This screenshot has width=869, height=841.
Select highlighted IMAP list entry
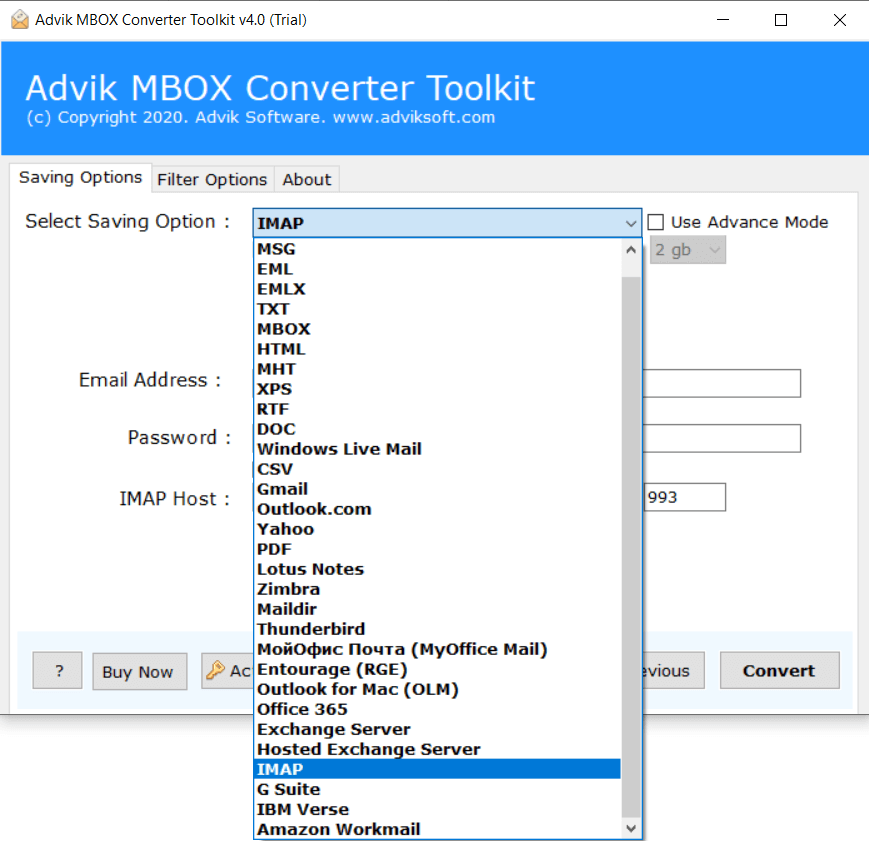(x=438, y=769)
